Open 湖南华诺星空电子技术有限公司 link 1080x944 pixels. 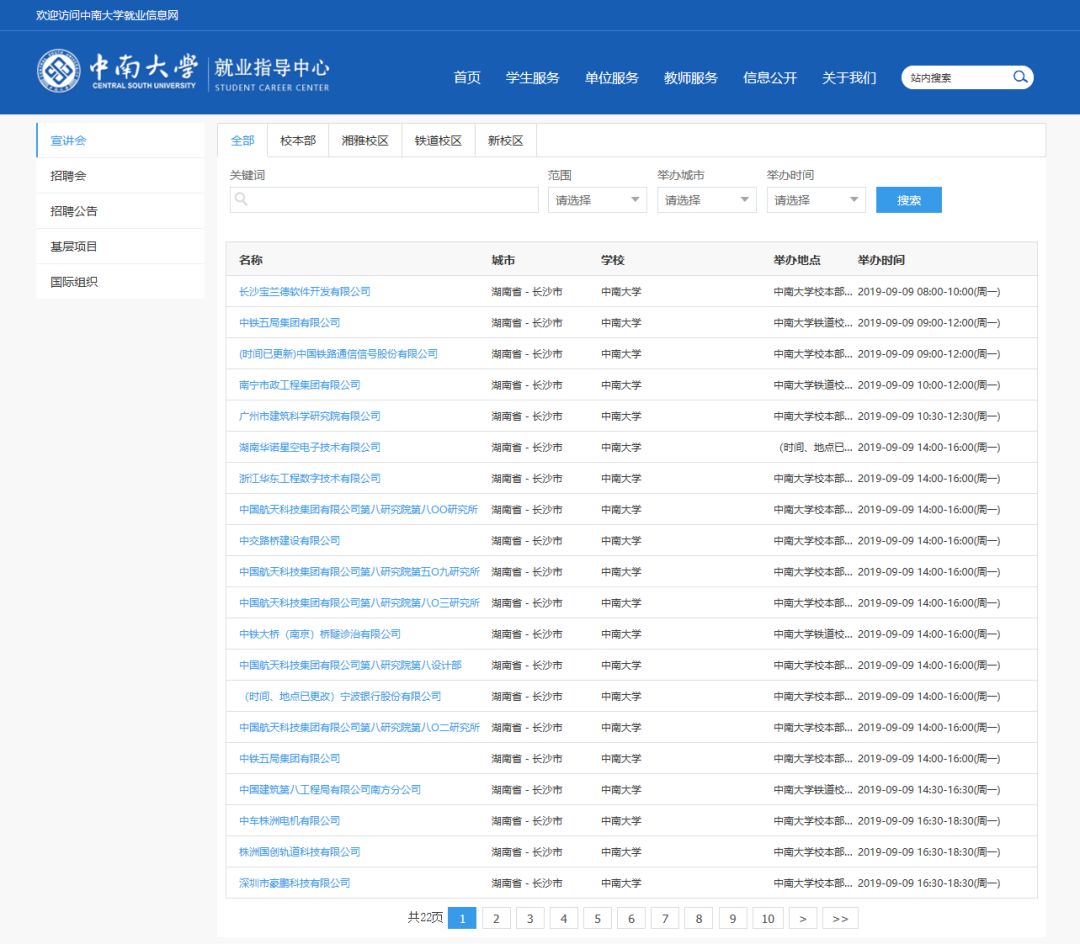(x=309, y=447)
